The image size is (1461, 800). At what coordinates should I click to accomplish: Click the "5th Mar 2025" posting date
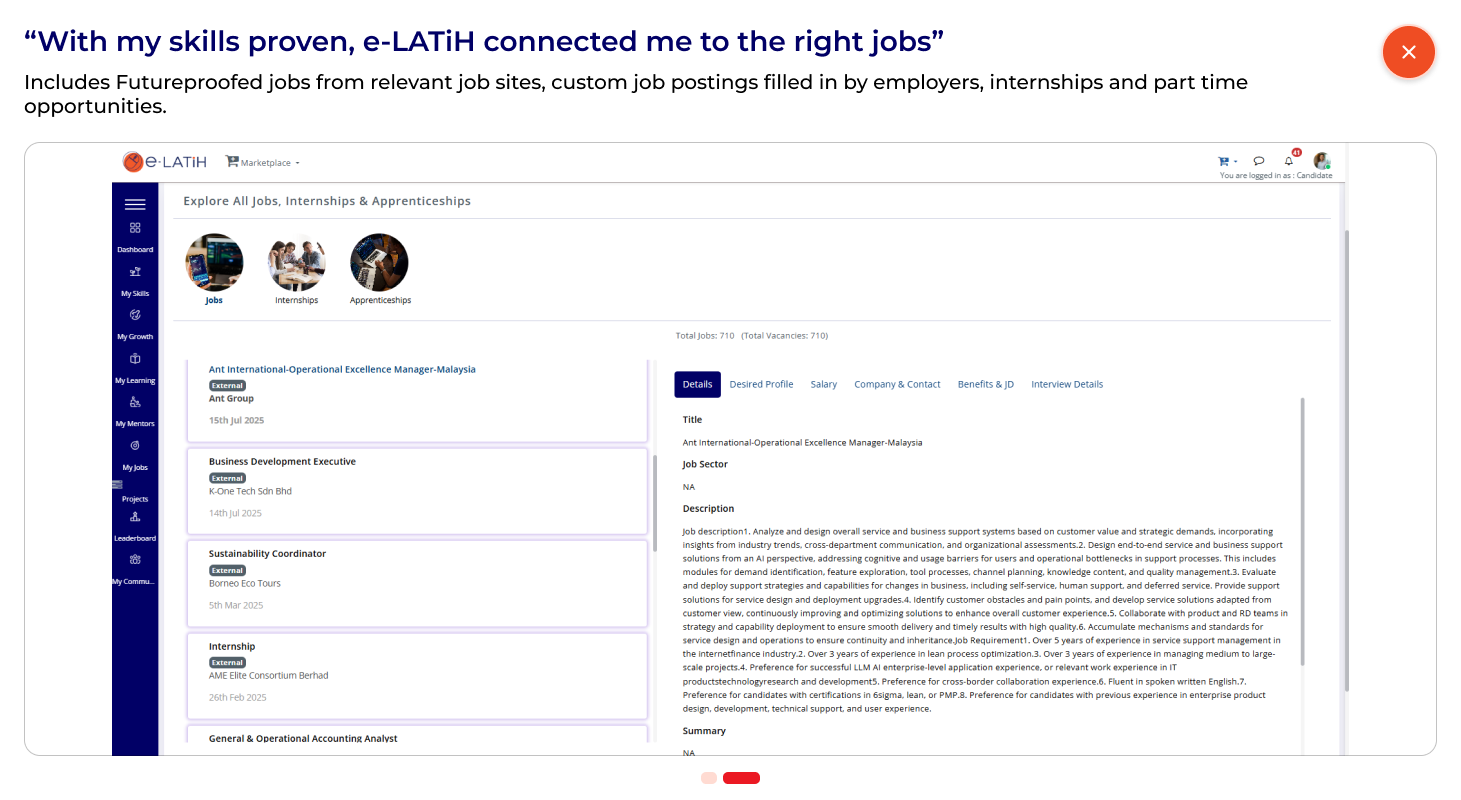[236, 605]
